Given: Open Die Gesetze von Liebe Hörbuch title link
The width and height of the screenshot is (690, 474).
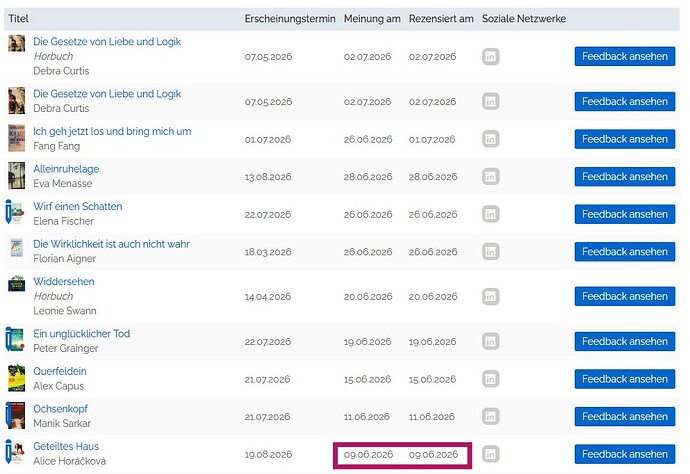Looking at the screenshot, I should click(107, 41).
